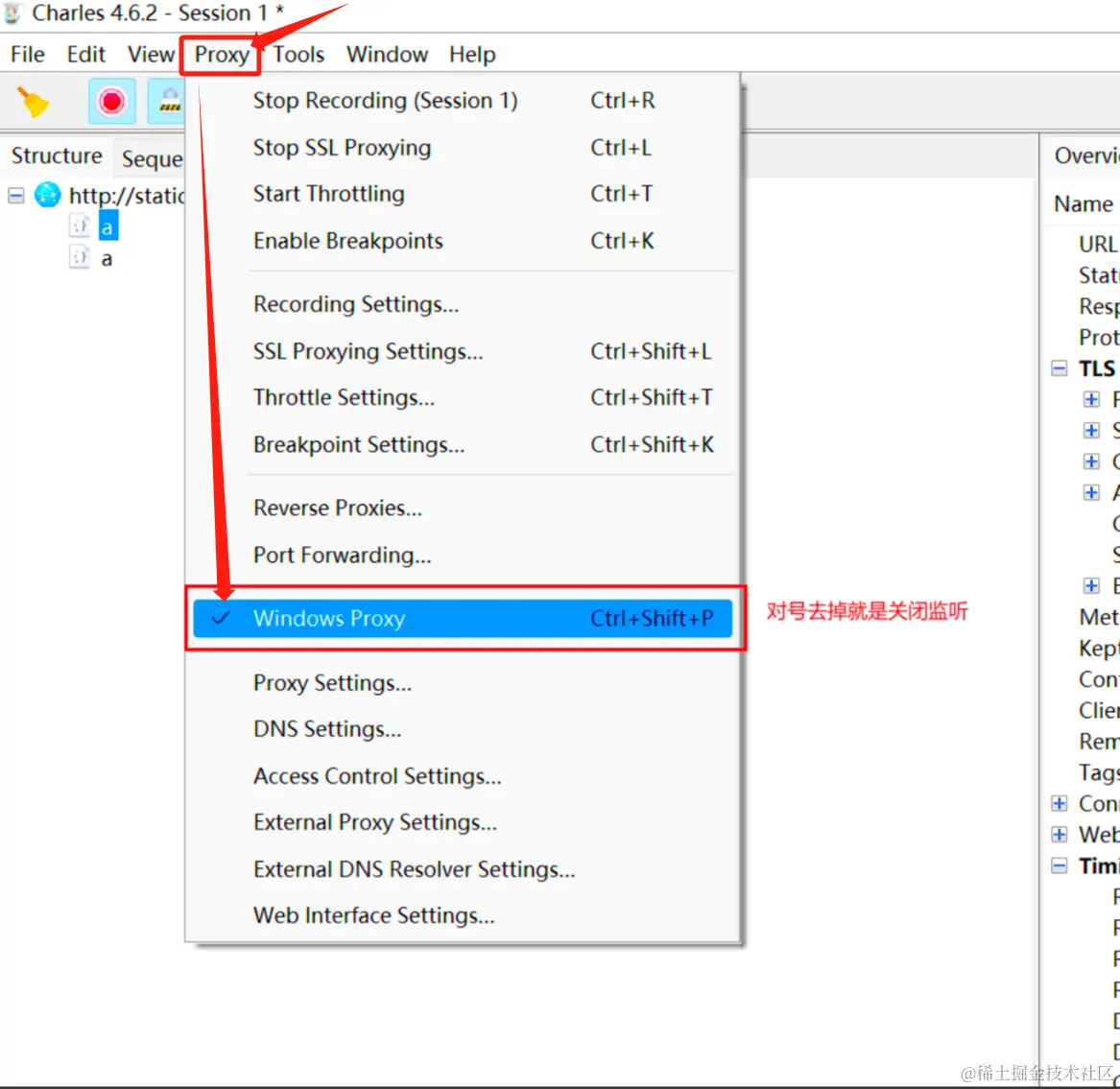Screen dimensions: 1120x1089
Task: Open External Proxy Settings...
Action: [463, 822]
